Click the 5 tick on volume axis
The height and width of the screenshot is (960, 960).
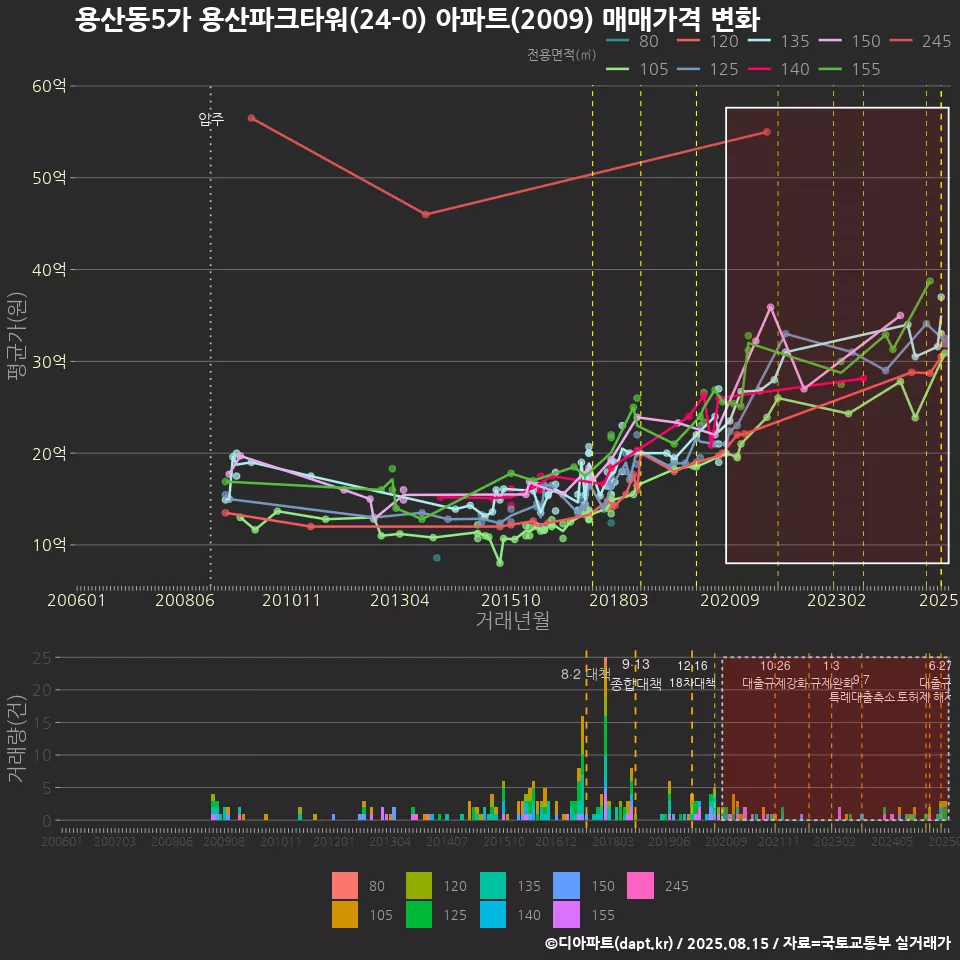pos(47,788)
